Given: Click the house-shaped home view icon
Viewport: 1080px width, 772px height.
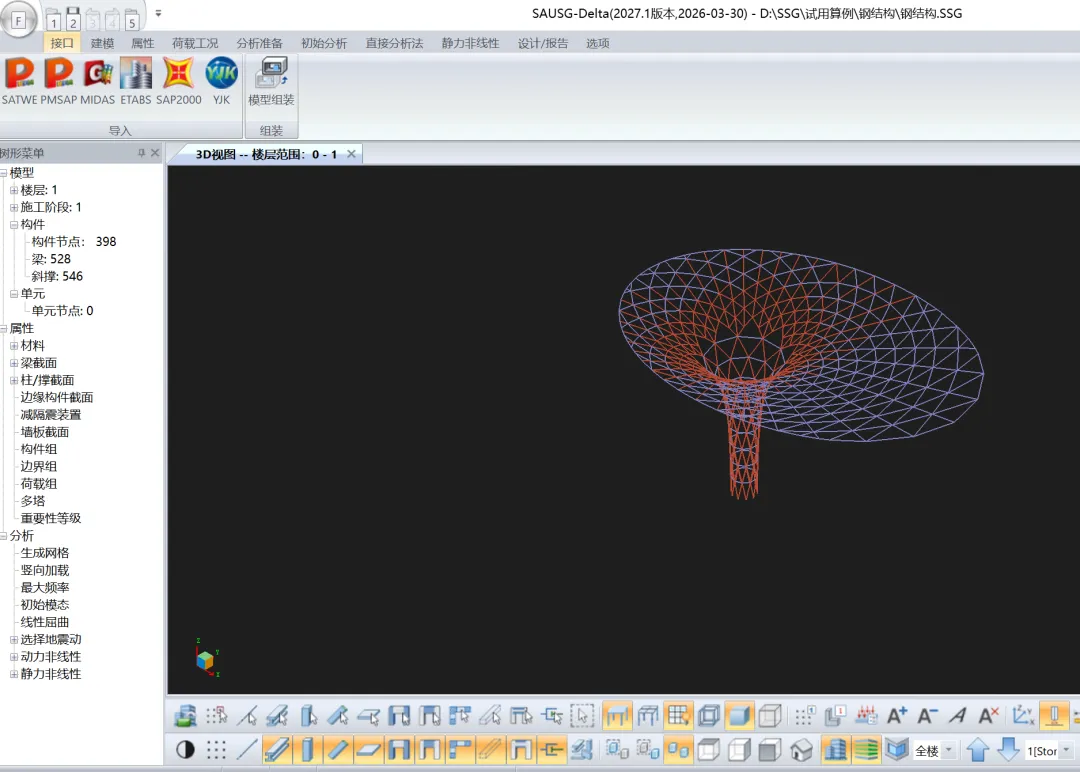Looking at the screenshot, I should pyautogui.click(x=801, y=749).
